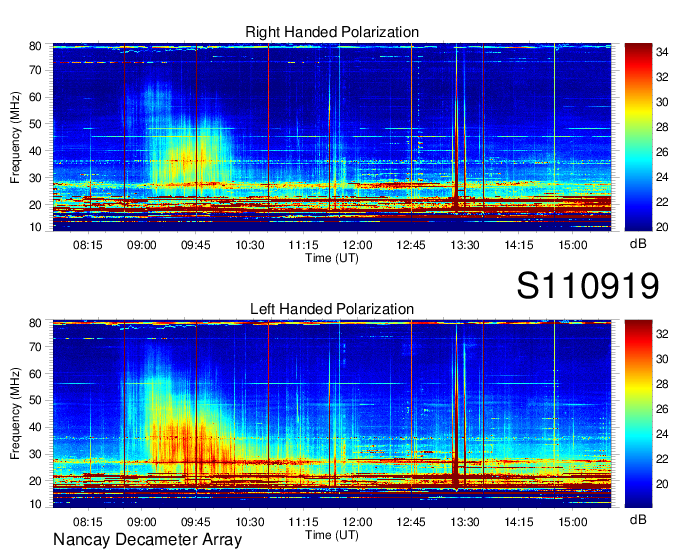This screenshot has width=680, height=552.
Task: Click the 14:15 time tick on Left Handed plot
Action: [519, 522]
